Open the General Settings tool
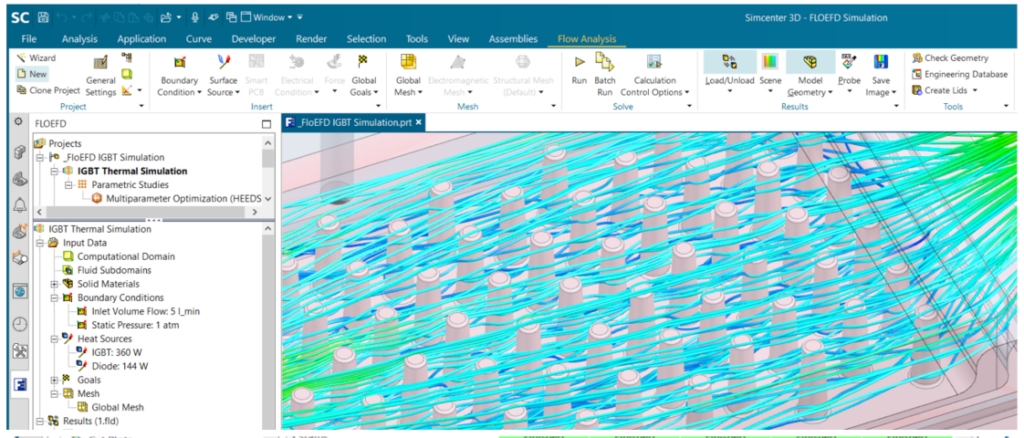The width and height of the screenshot is (1024, 438). 101,76
